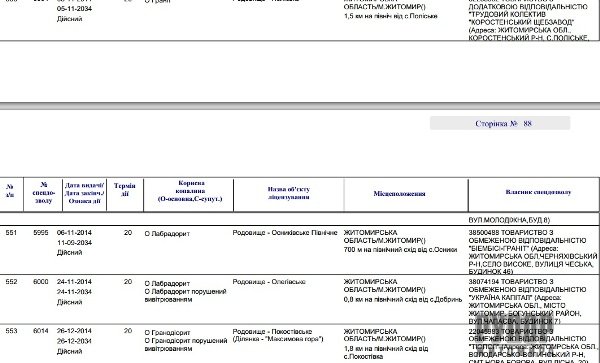Select row number '553'
Image resolution: width=600 pixels, height=363 pixels.
pyautogui.click(x=11, y=330)
